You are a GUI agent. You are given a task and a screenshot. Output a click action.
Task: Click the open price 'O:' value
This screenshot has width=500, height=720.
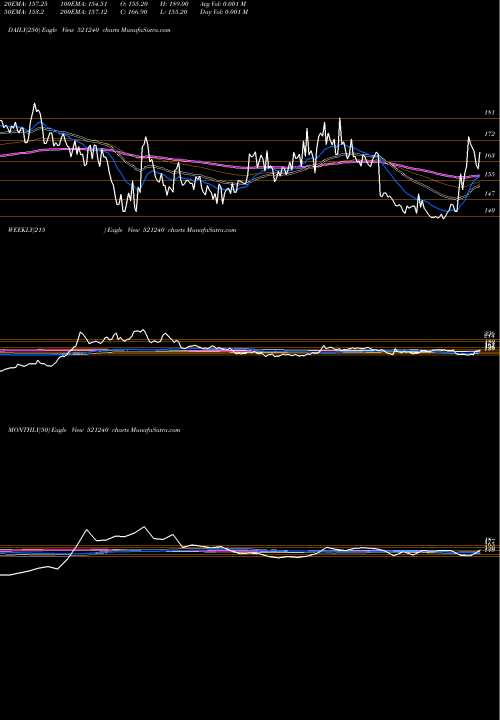(x=135, y=4)
